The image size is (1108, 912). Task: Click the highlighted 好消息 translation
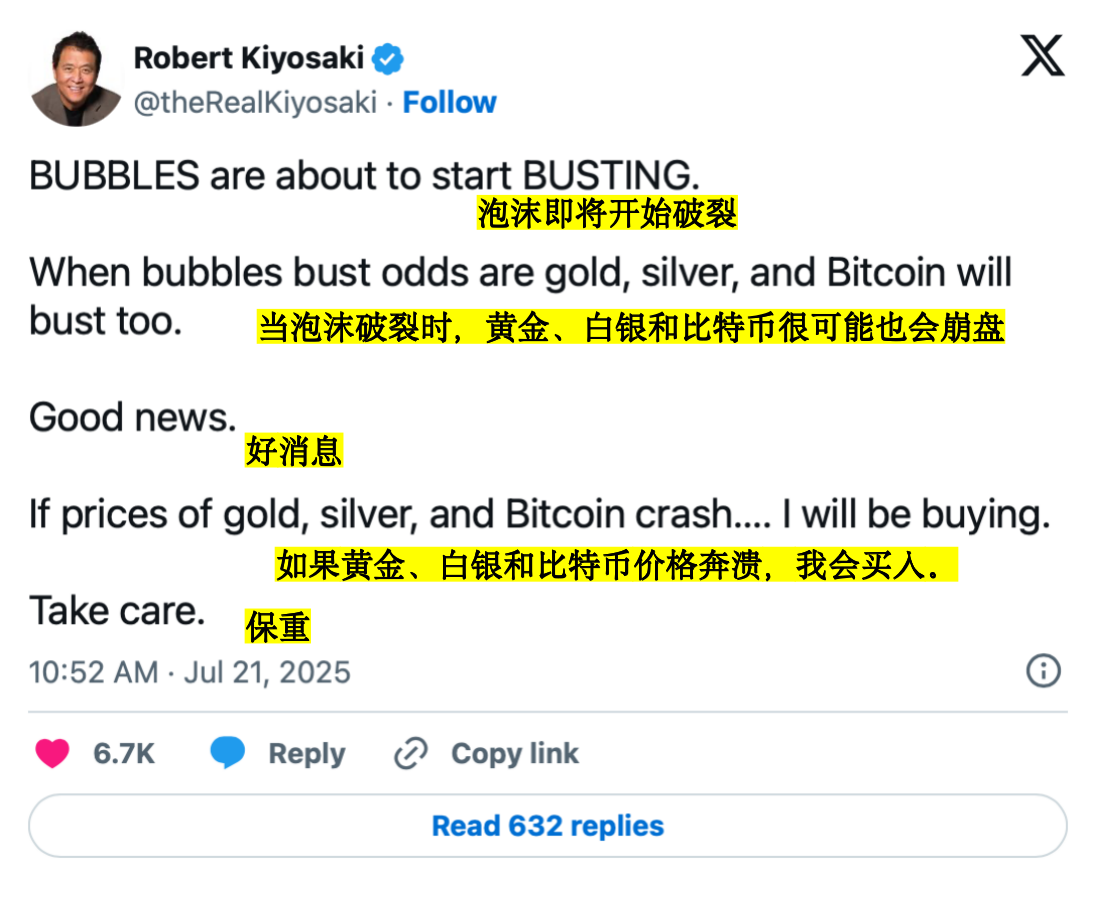(294, 451)
